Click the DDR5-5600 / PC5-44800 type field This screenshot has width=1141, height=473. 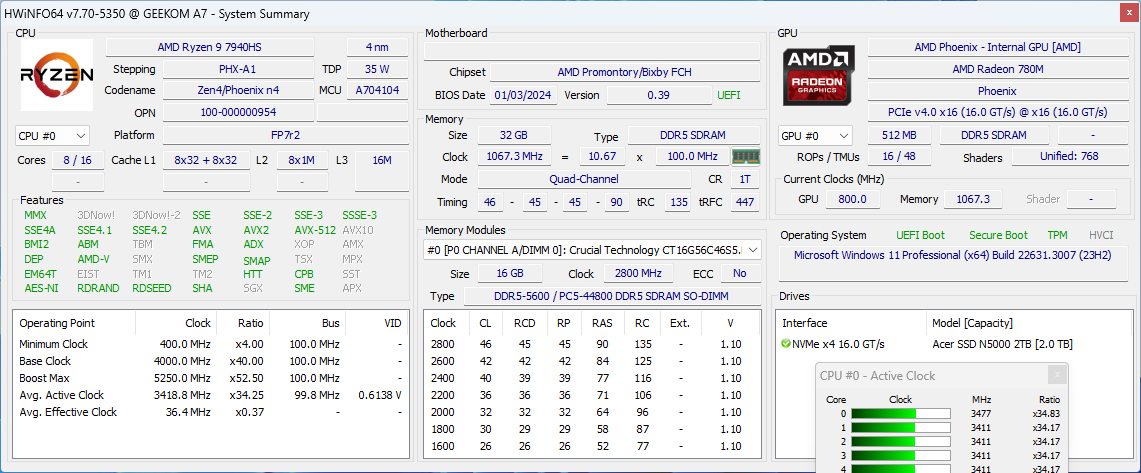pyautogui.click(x=612, y=296)
